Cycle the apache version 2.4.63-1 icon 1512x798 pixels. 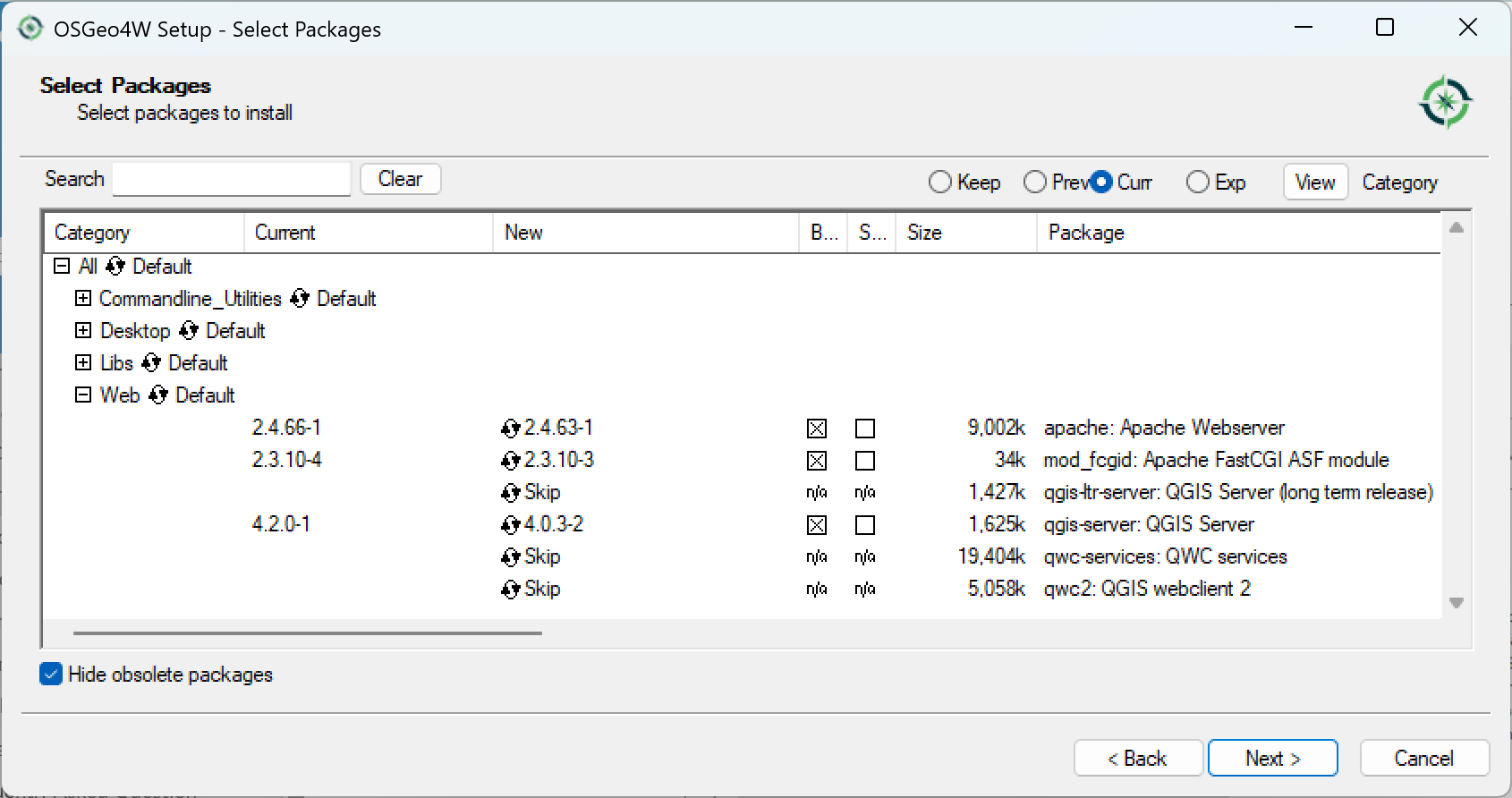point(511,429)
